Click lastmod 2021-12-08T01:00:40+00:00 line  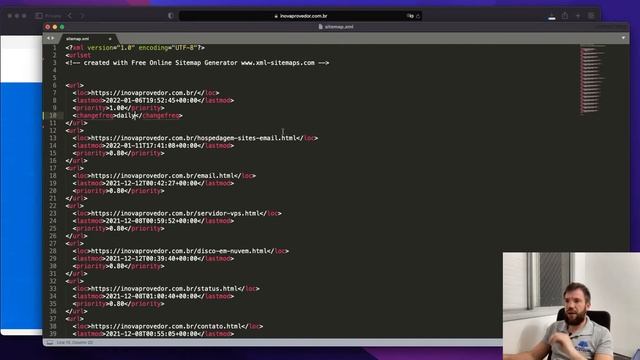(x=153, y=296)
